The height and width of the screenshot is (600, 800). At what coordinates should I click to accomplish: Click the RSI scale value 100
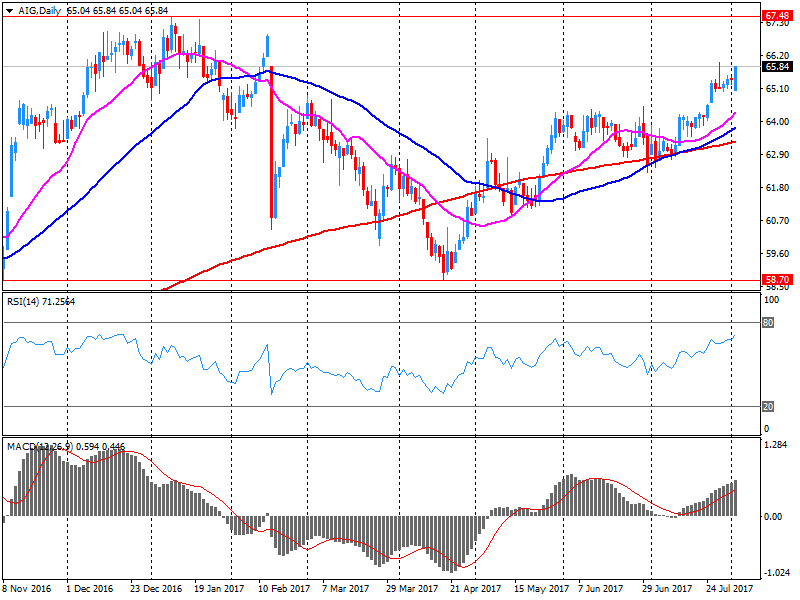(771, 300)
